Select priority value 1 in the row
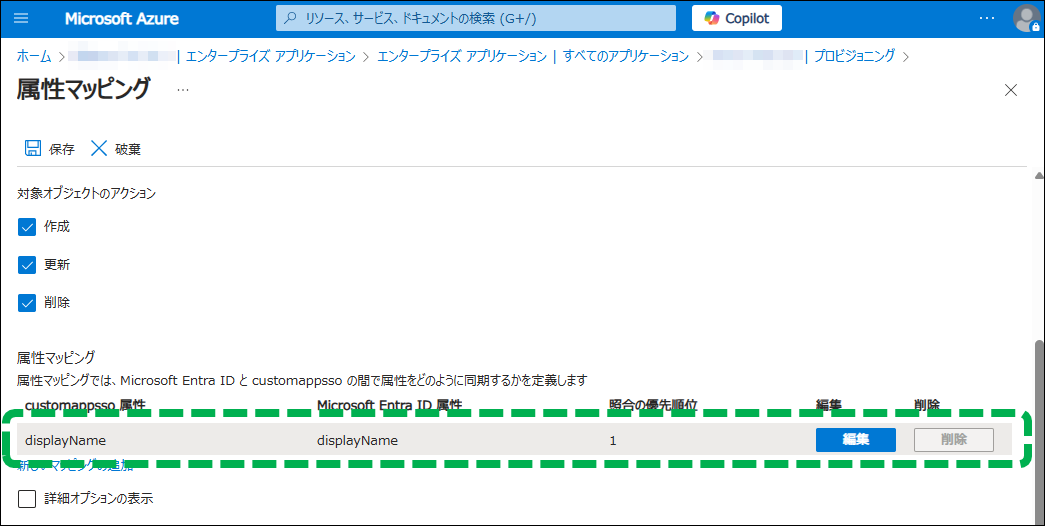 [x=612, y=441]
